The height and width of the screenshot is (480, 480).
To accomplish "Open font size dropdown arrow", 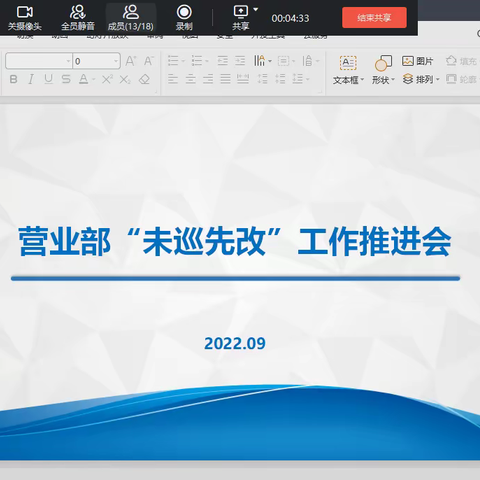I will 116,61.
